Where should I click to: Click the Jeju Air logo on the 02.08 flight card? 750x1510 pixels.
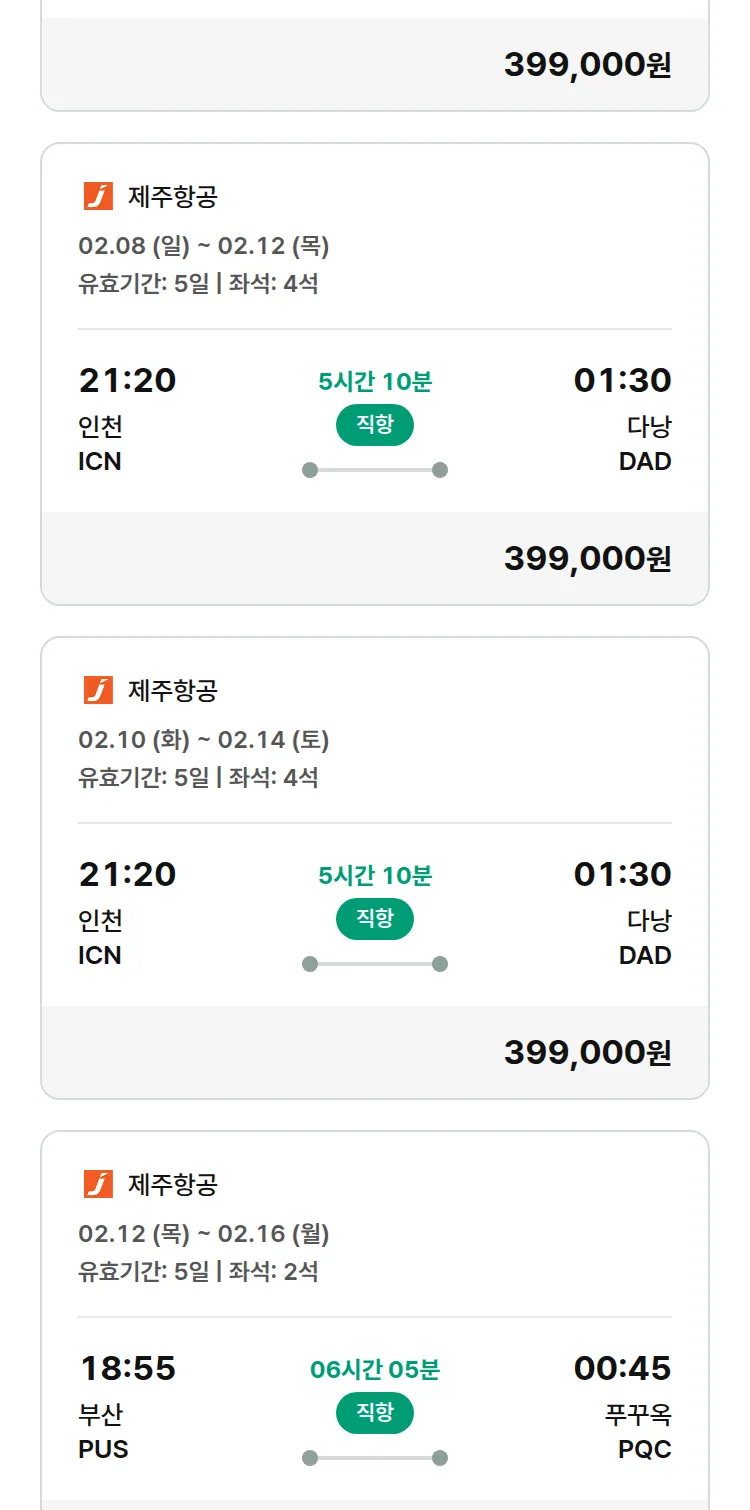pyautogui.click(x=98, y=196)
